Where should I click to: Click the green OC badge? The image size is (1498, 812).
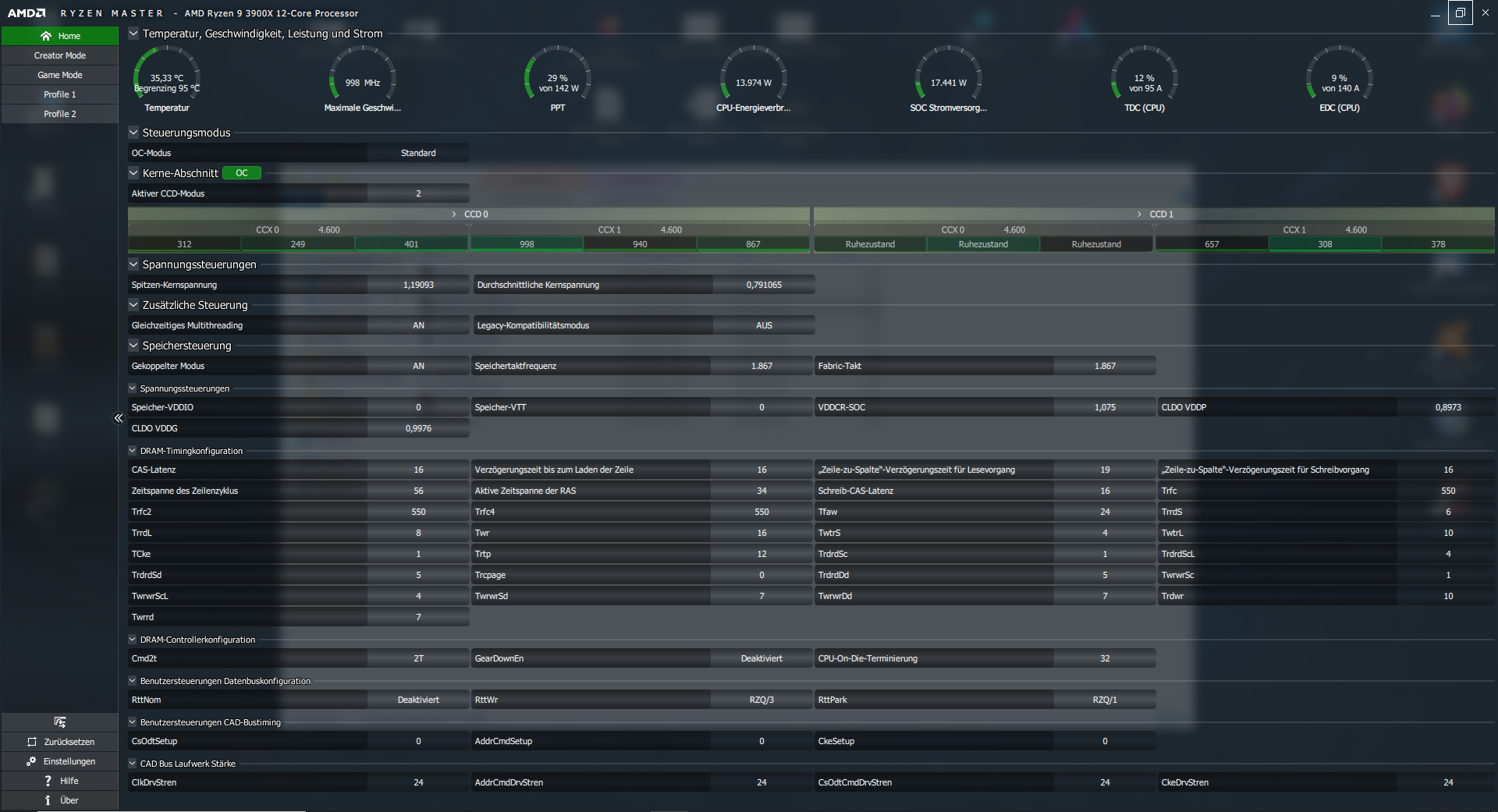point(242,173)
